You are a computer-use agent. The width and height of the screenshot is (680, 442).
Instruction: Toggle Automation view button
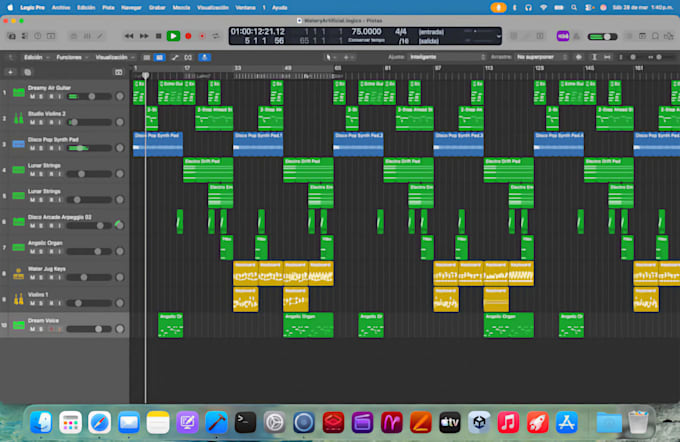pyautogui.click(x=174, y=57)
